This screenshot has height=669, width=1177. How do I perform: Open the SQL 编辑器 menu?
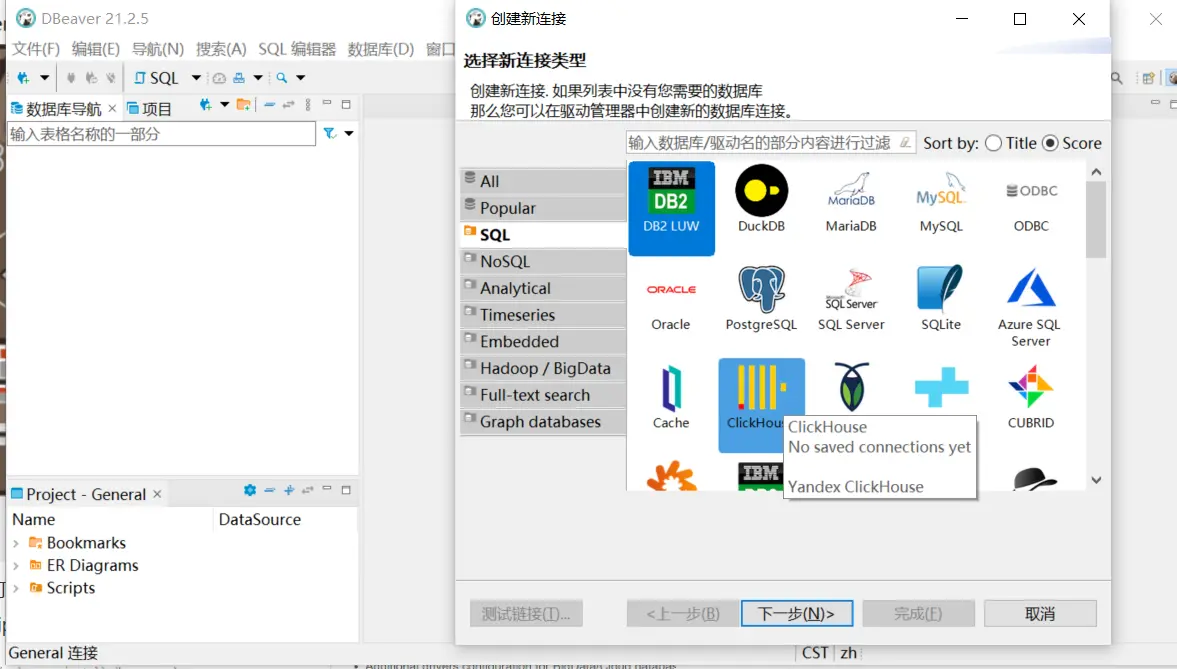click(x=297, y=49)
